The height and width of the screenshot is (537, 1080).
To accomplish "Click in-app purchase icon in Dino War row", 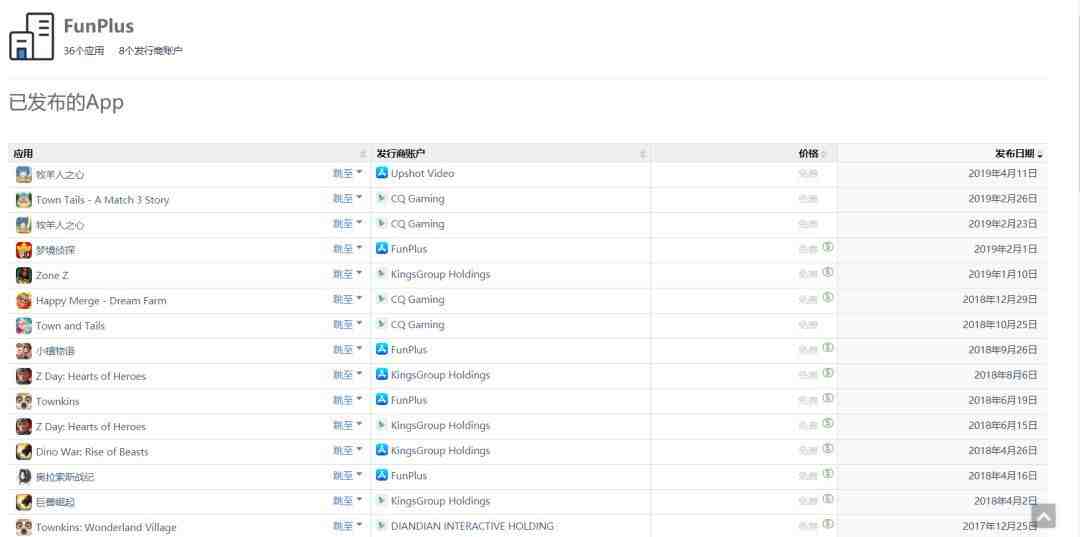I will coord(828,449).
